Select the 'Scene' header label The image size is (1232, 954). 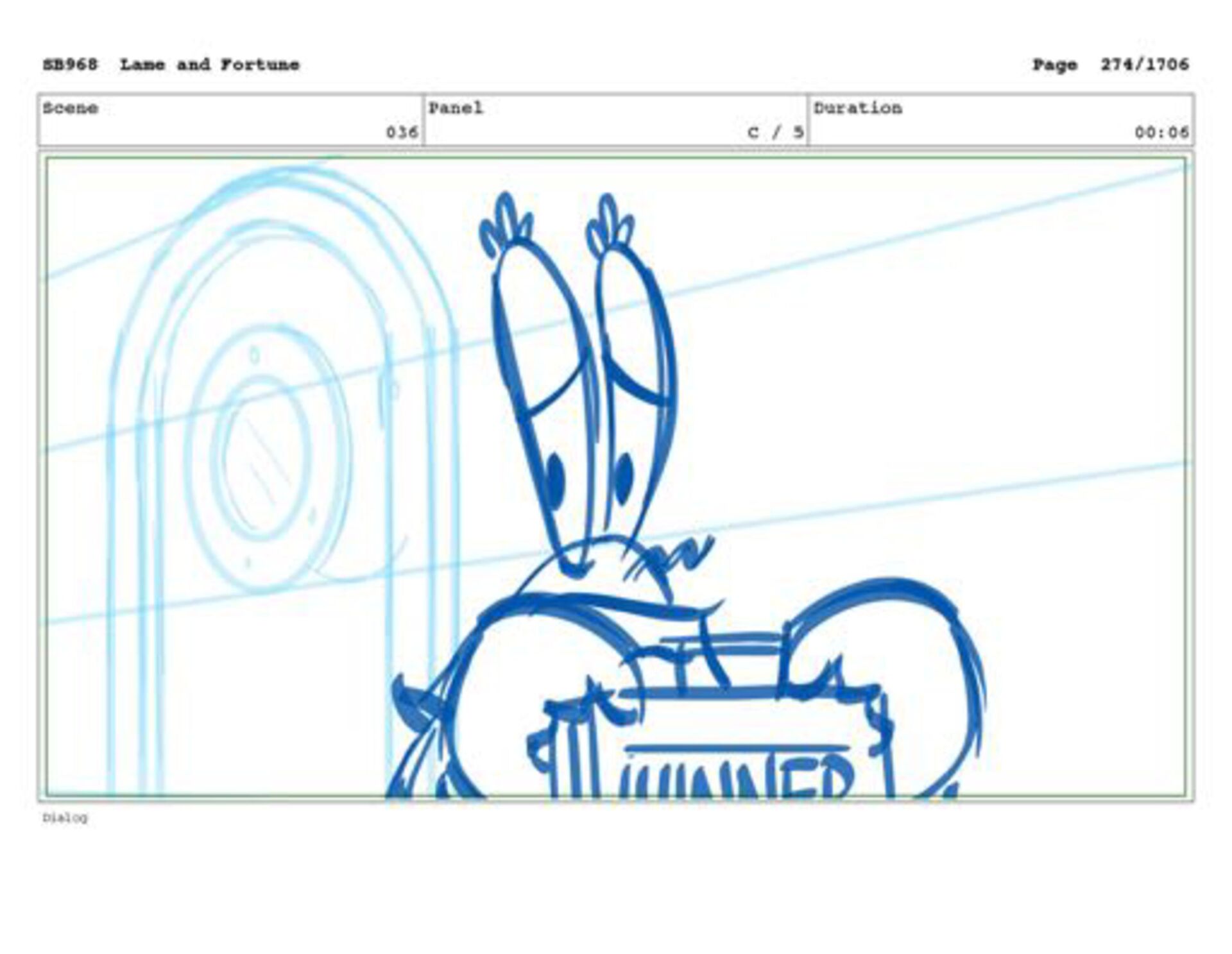click(71, 108)
